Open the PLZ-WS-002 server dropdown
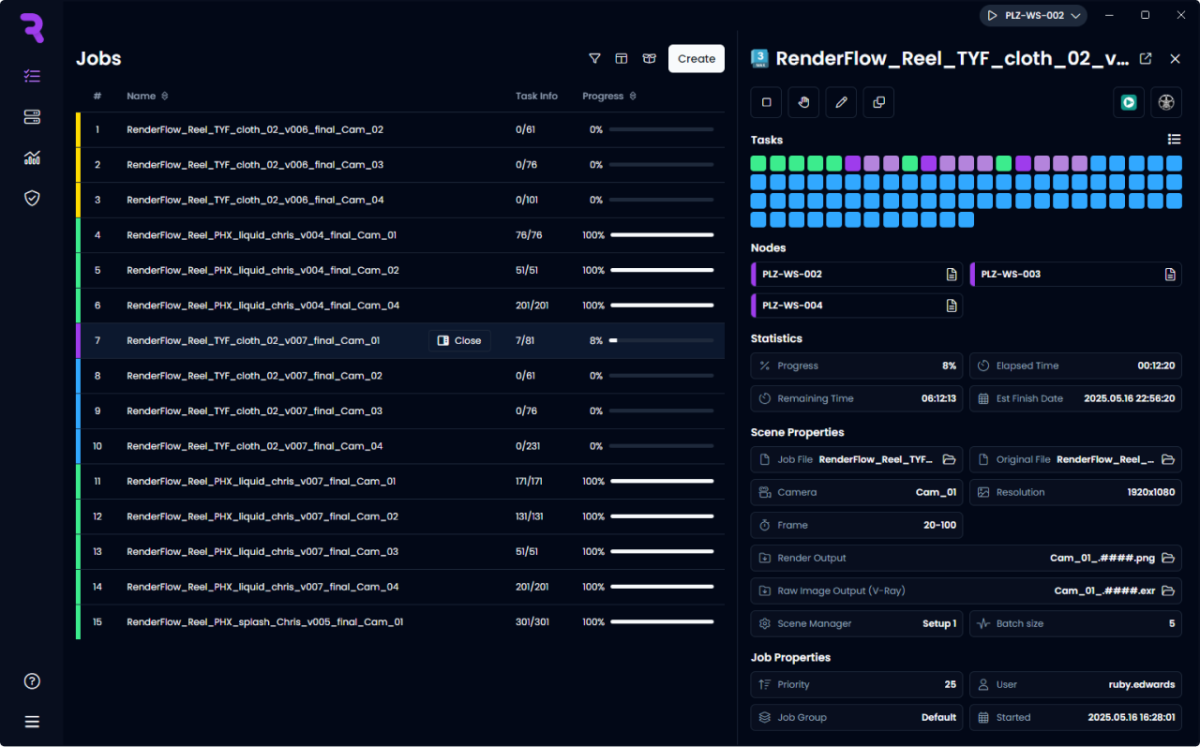Viewport: 1200px width, 747px height. click(x=1034, y=15)
